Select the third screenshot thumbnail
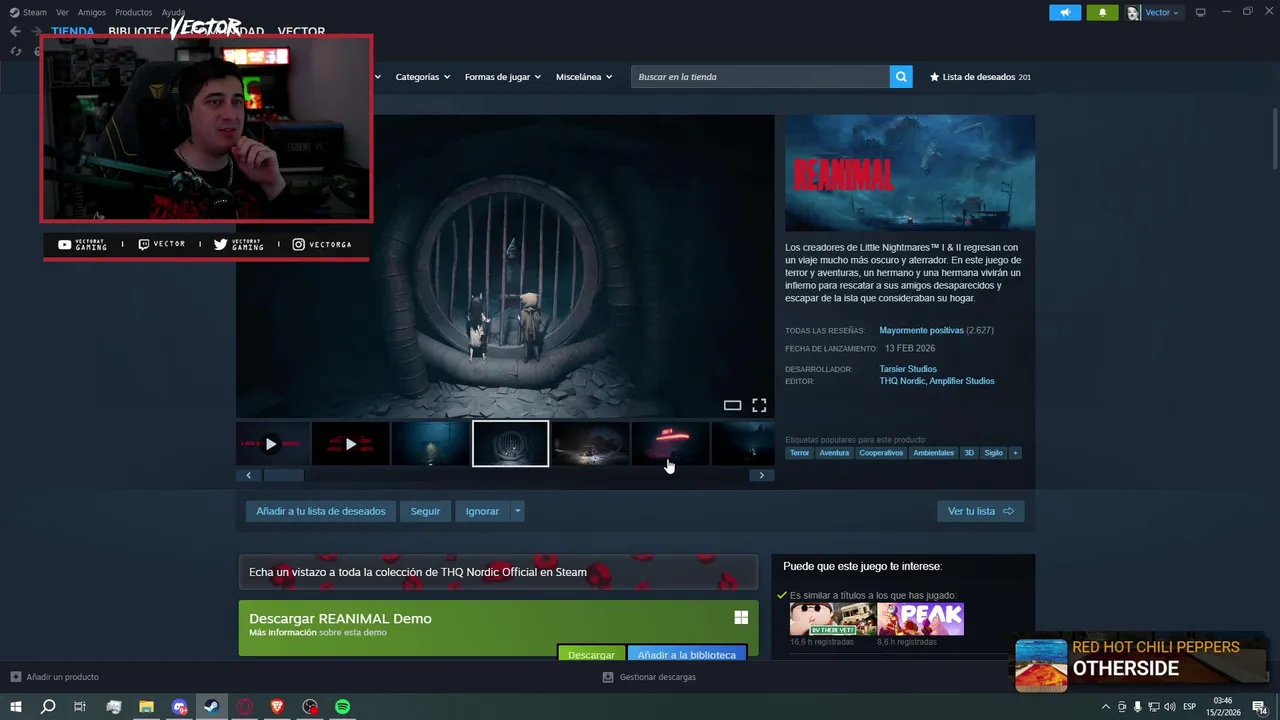The image size is (1280, 720). coord(430,444)
